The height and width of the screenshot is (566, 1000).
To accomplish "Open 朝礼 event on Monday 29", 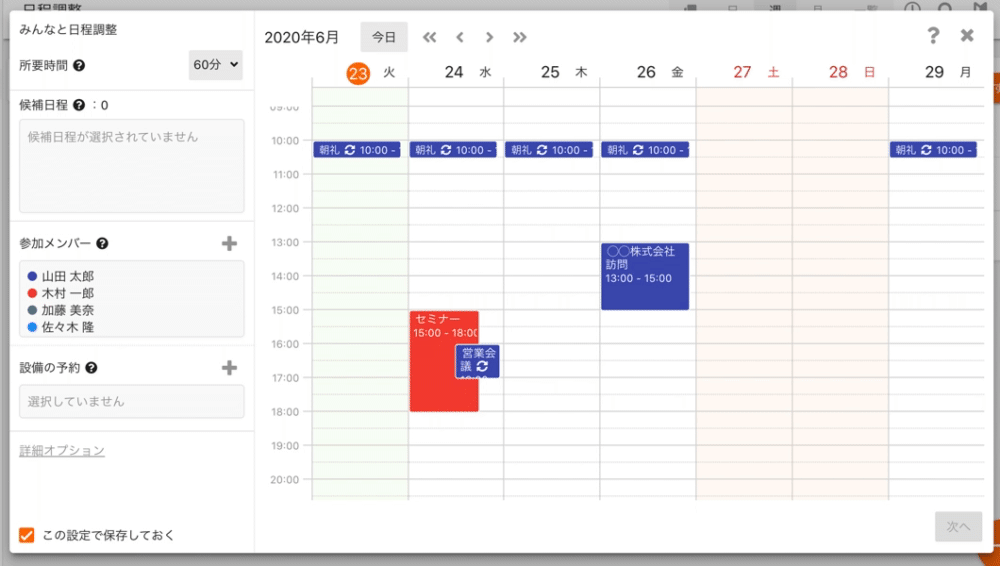I will (933, 150).
